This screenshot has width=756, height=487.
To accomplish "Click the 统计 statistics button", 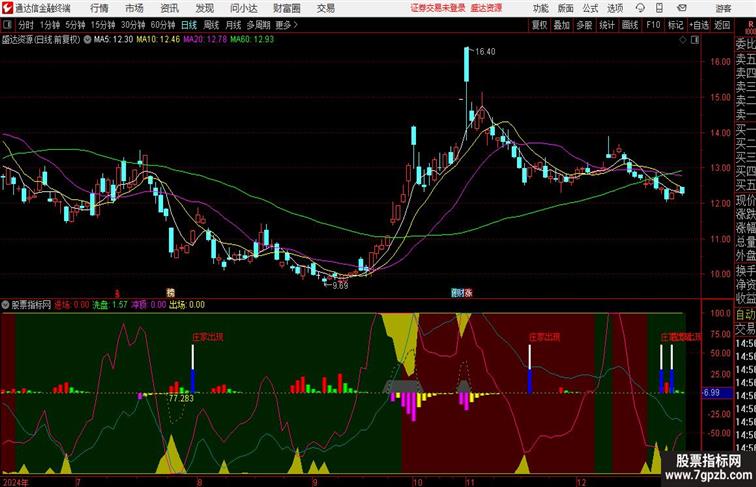I will pos(607,25).
